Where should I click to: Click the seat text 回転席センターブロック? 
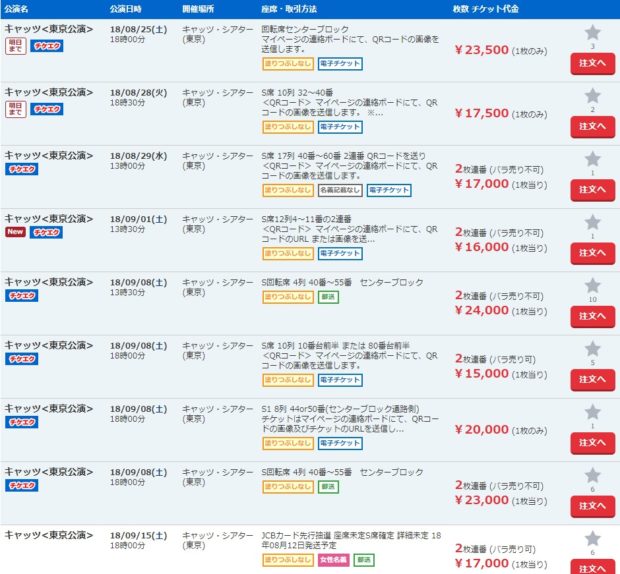point(305,29)
